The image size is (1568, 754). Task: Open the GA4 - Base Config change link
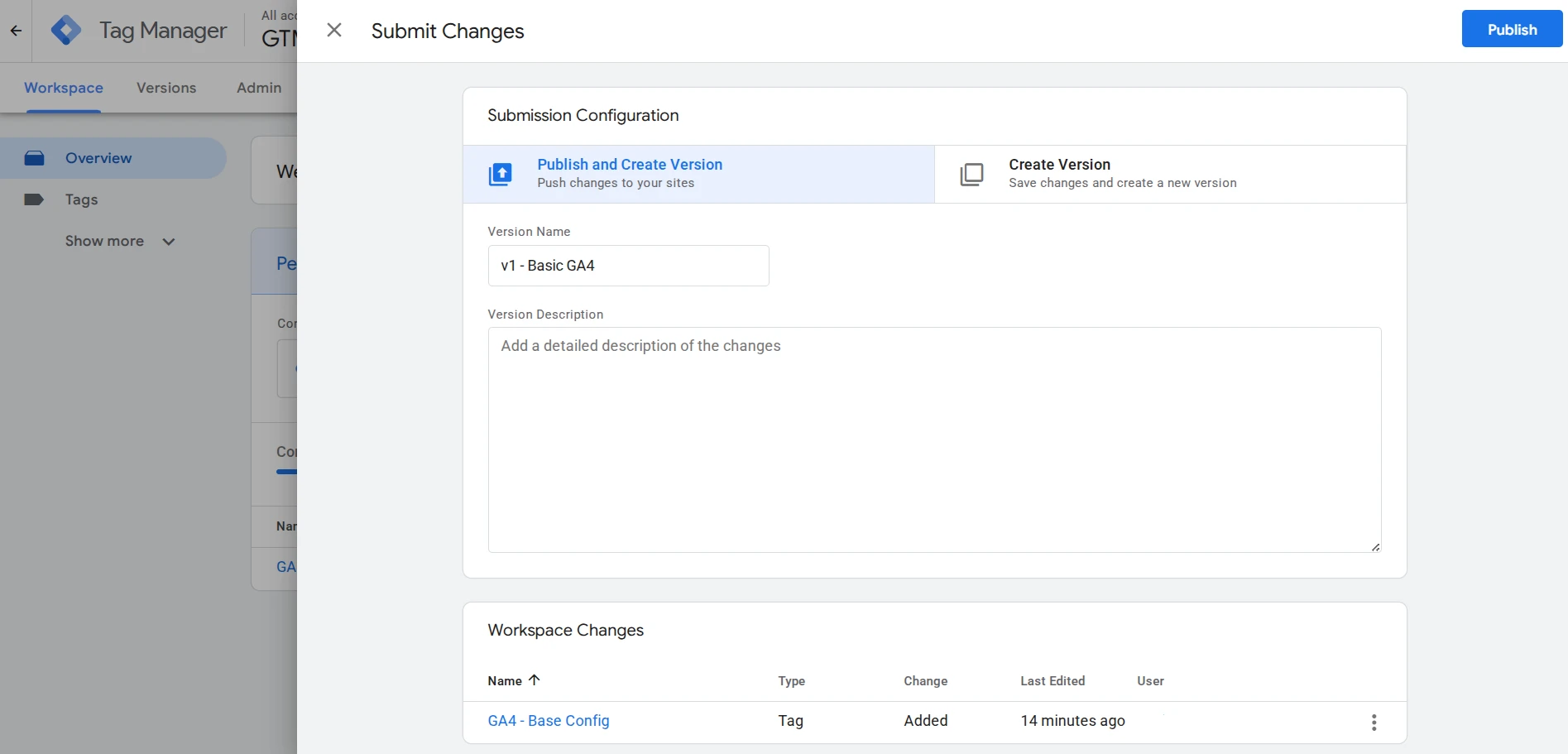point(549,721)
